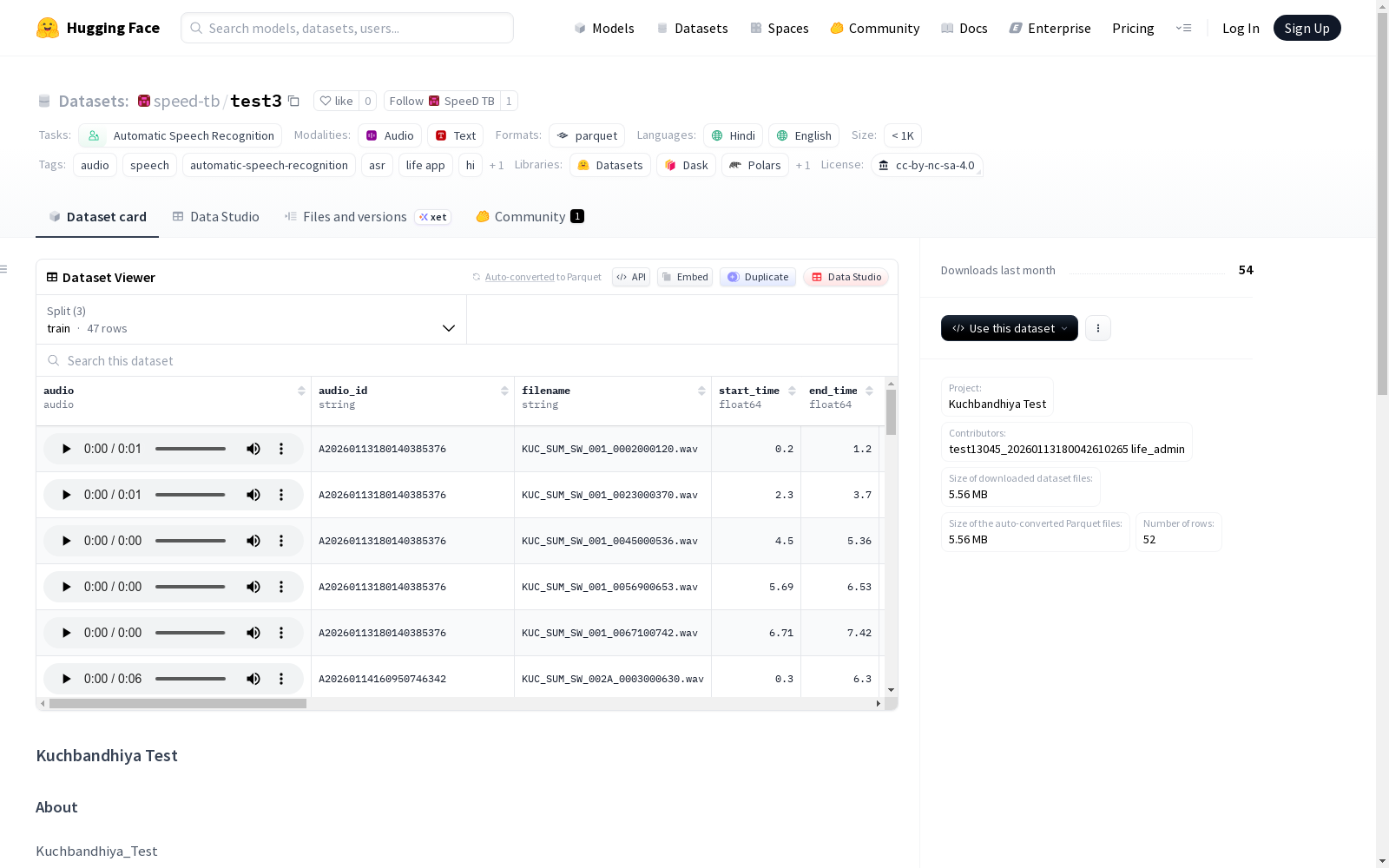Click the API button in Dataset Viewer
The height and width of the screenshot is (868, 1389).
click(x=631, y=277)
